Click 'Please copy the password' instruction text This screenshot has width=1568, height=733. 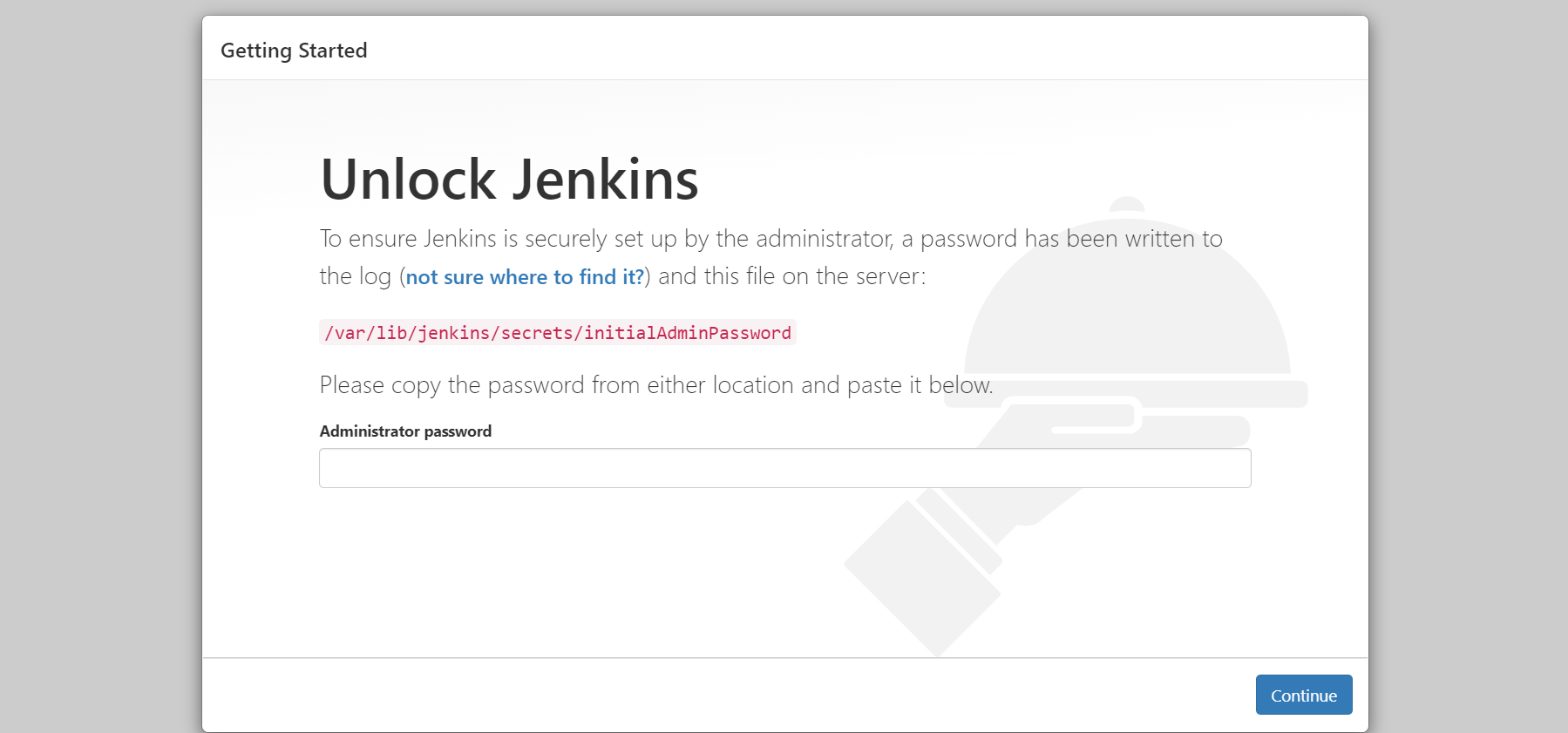[x=656, y=385]
